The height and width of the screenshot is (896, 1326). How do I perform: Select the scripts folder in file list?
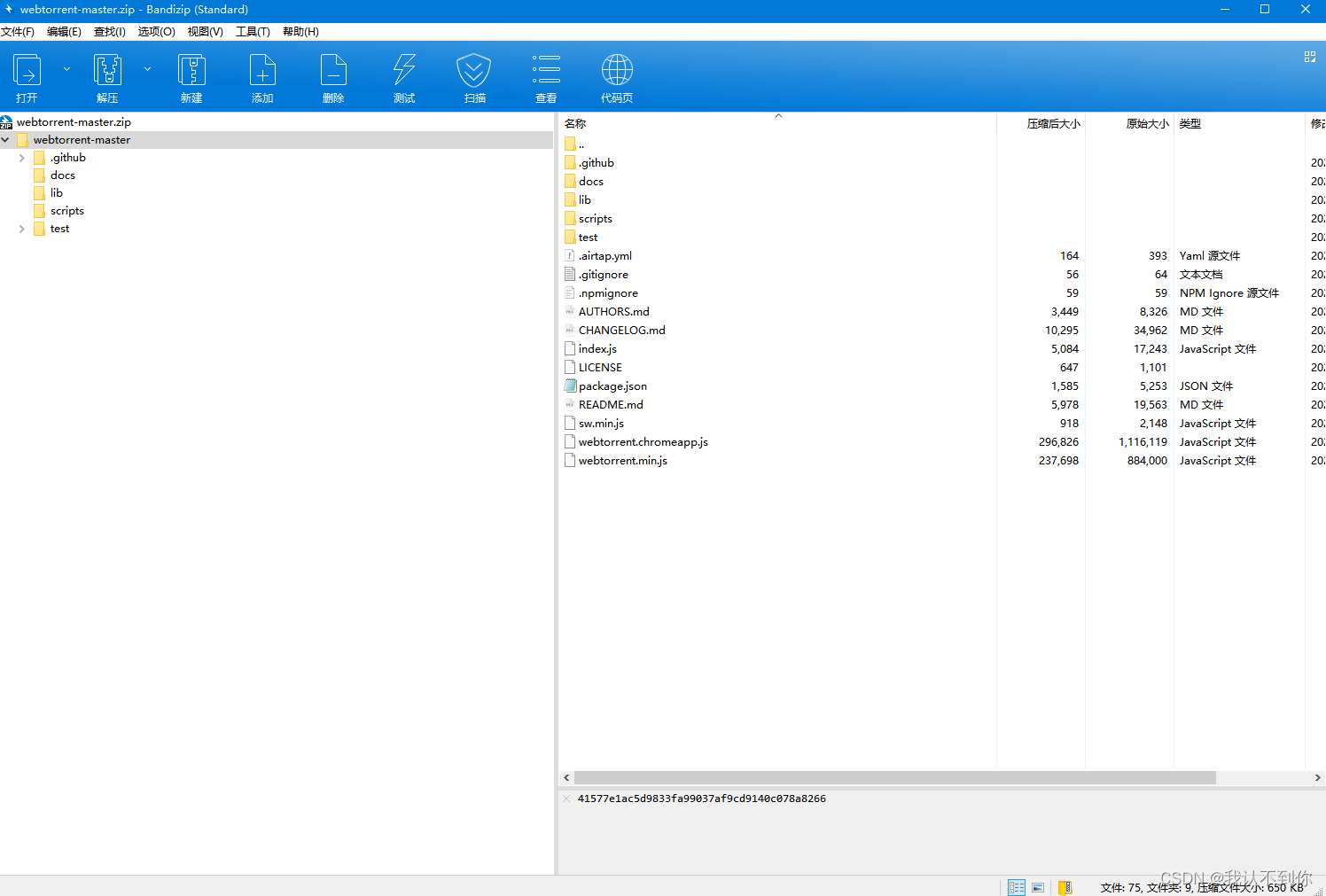(942, 219)
